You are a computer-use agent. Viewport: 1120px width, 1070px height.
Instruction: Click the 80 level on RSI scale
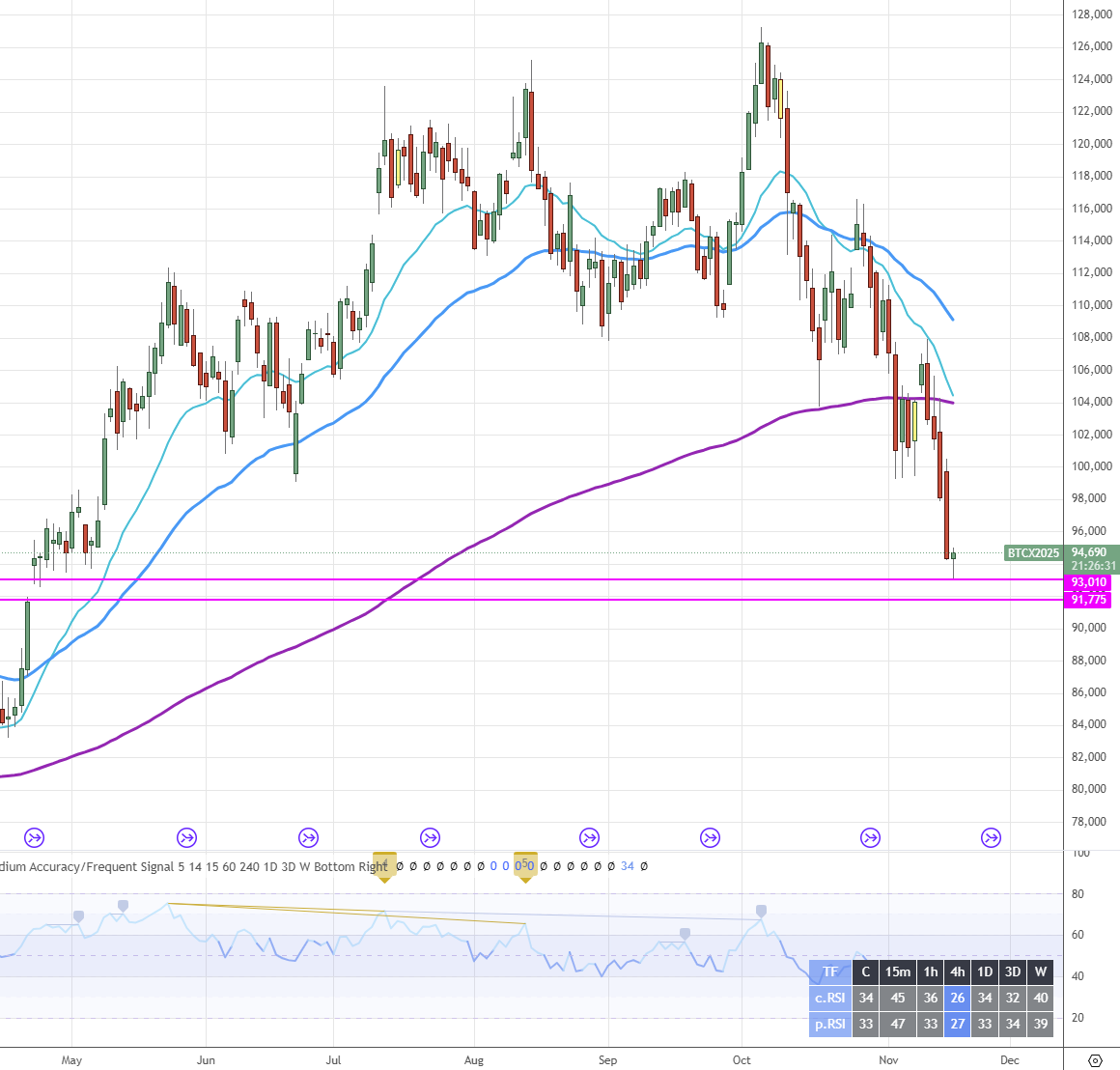coord(1078,894)
